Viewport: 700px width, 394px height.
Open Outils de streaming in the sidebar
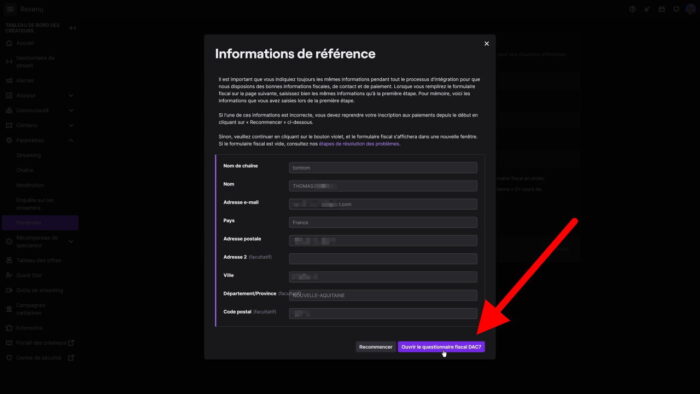tap(39, 290)
